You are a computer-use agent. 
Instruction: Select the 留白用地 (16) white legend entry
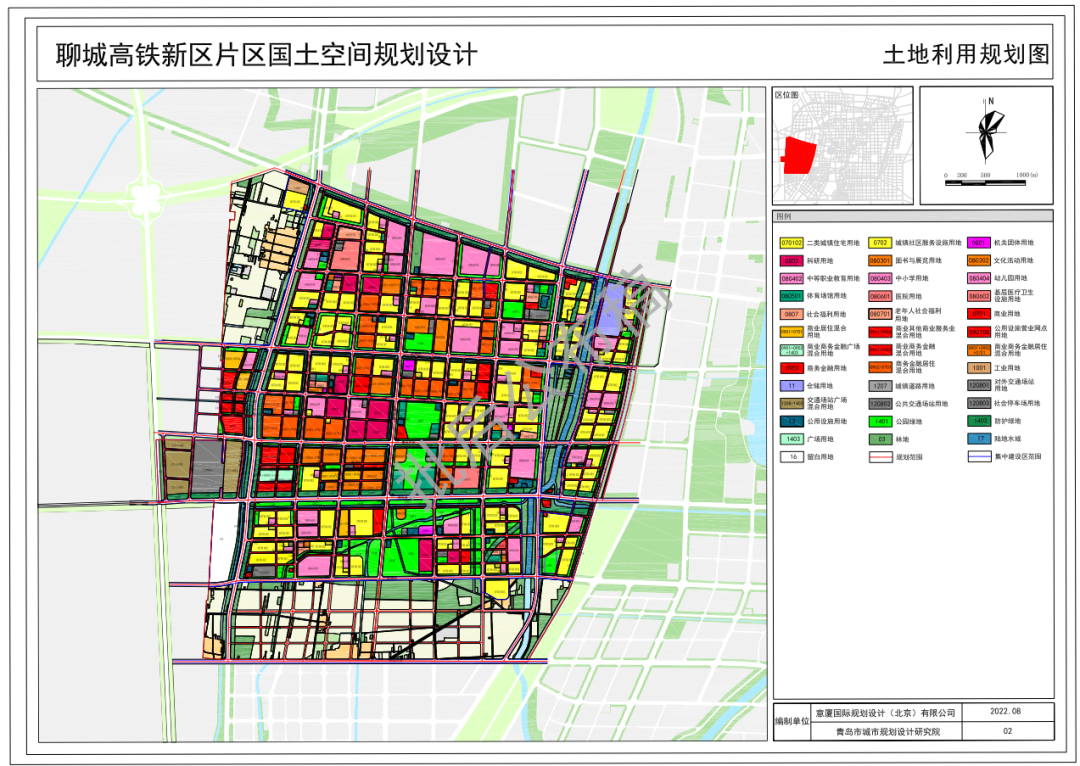[x=791, y=456]
